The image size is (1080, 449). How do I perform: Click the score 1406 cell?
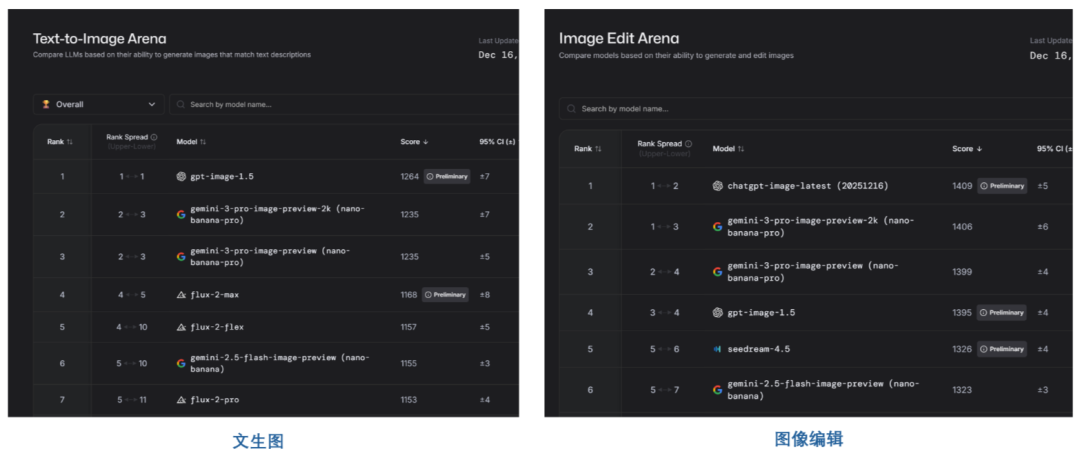[962, 227]
